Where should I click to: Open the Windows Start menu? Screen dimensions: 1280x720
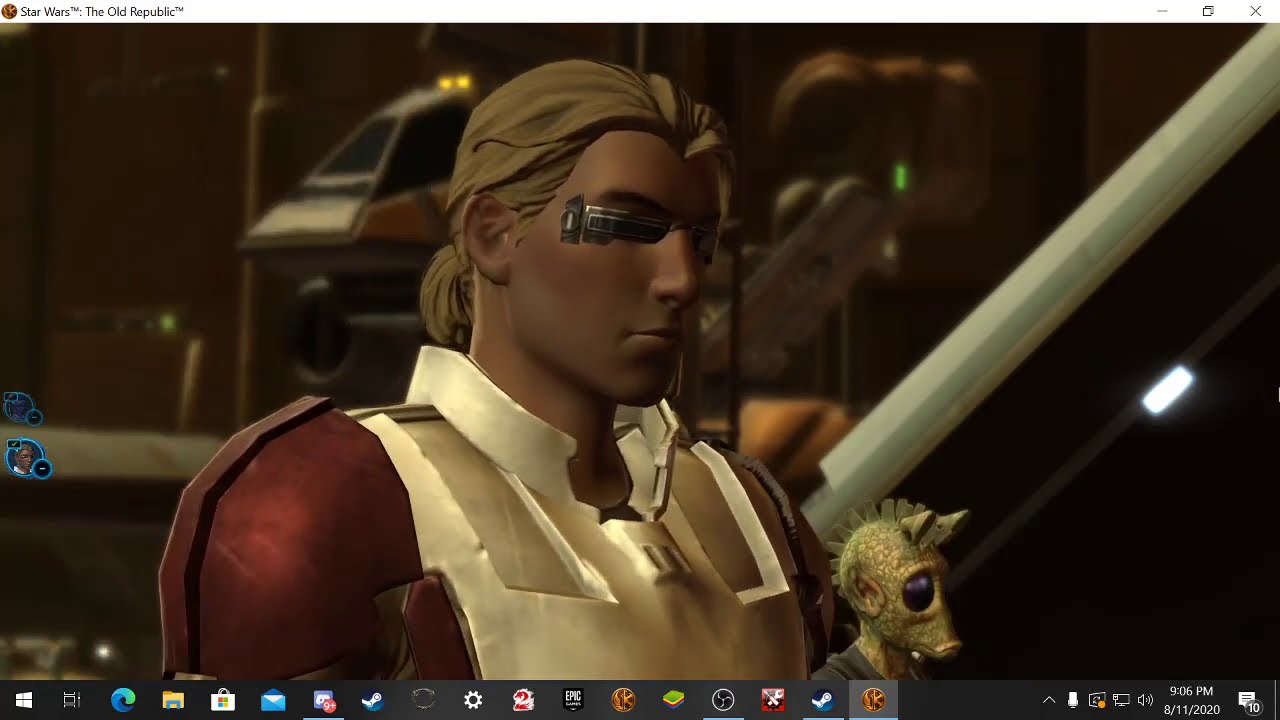point(24,700)
